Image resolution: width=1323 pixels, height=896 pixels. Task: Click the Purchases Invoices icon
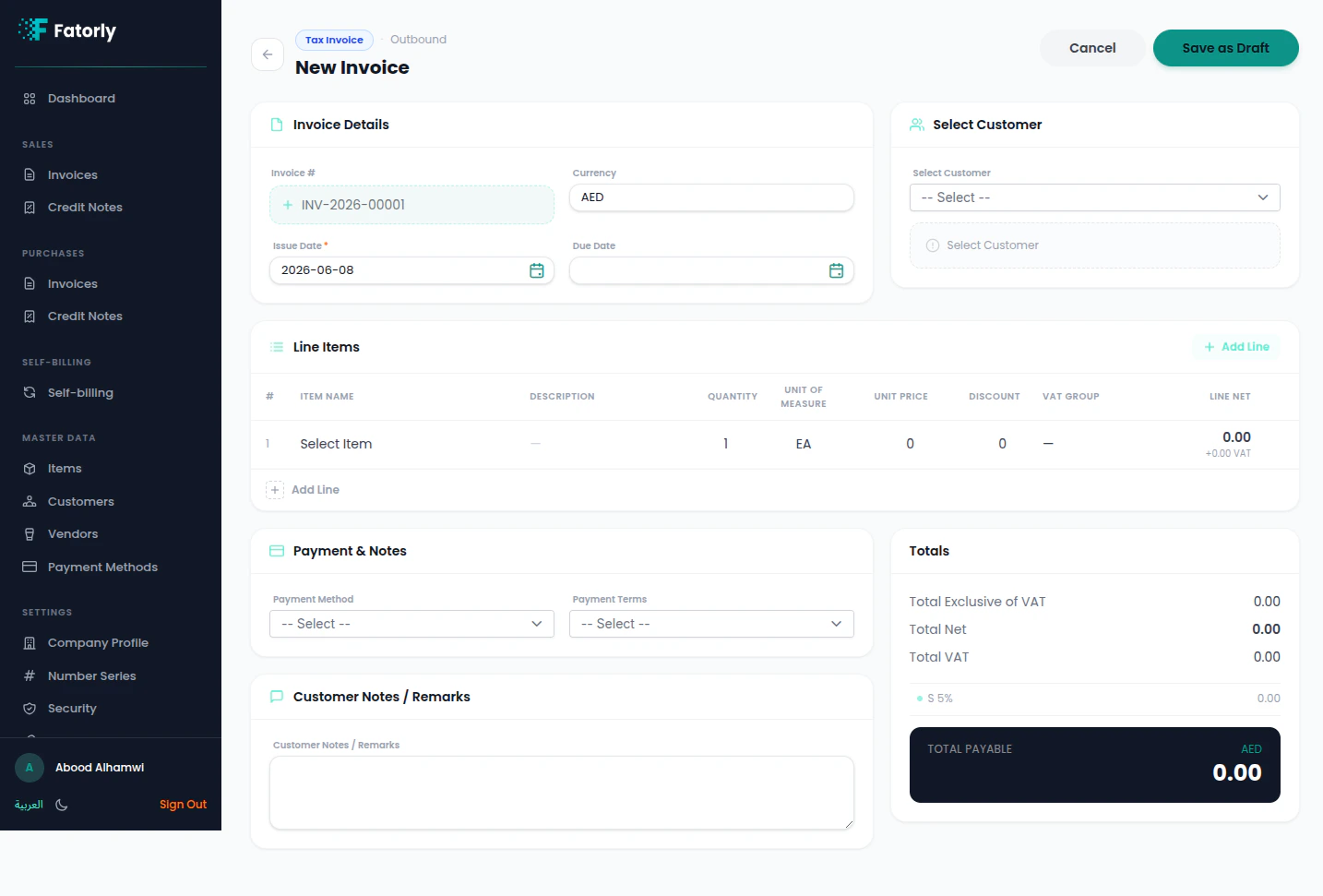click(30, 284)
